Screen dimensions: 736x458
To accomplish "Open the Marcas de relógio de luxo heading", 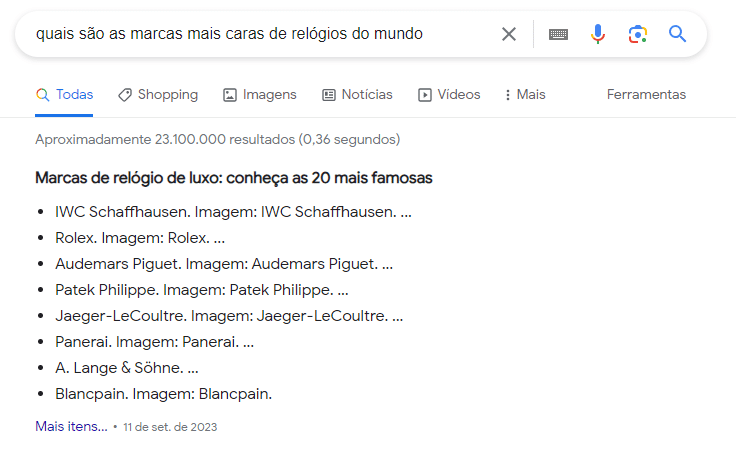I will coord(234,178).
